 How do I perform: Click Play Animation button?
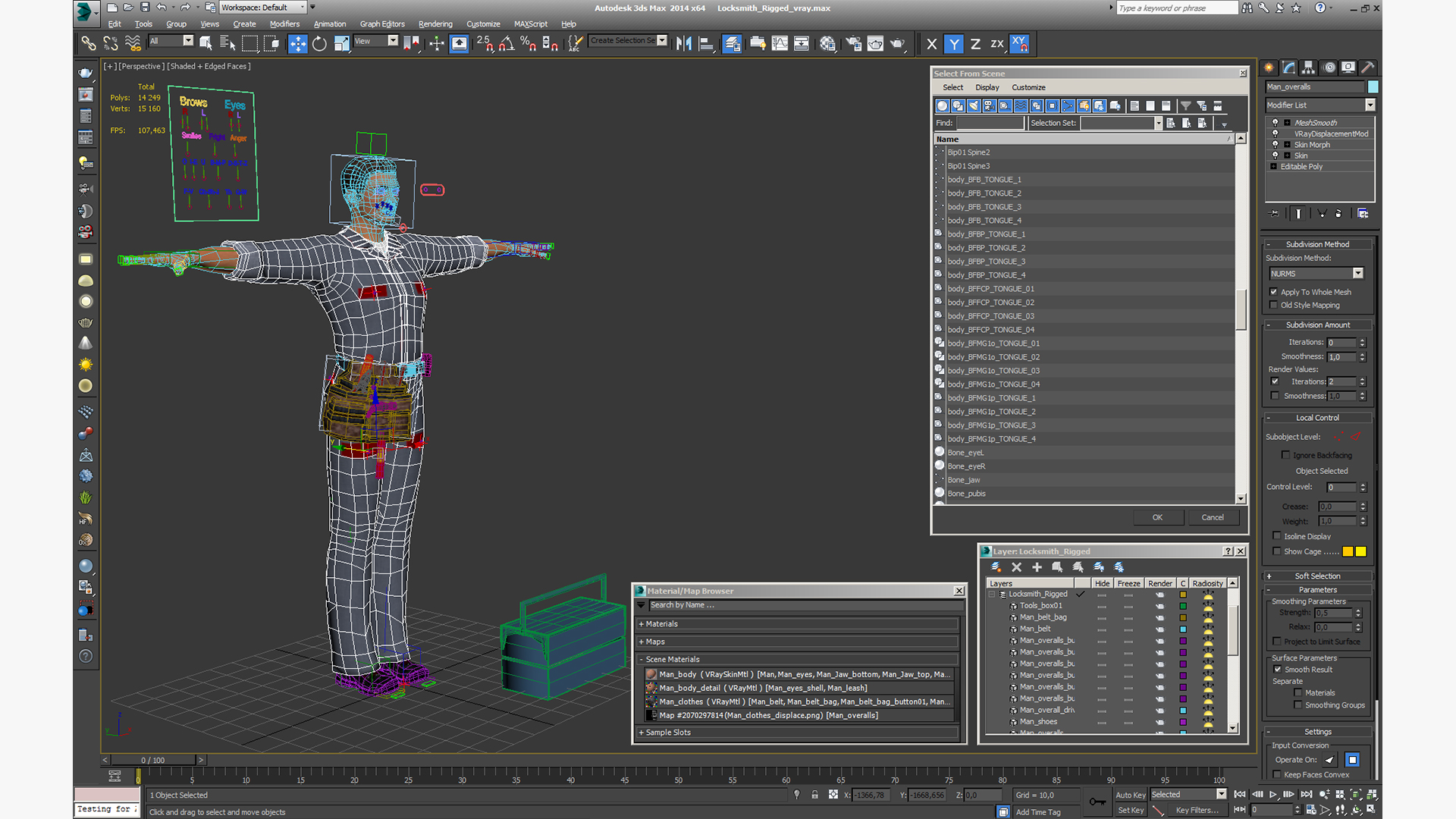coord(1273,795)
